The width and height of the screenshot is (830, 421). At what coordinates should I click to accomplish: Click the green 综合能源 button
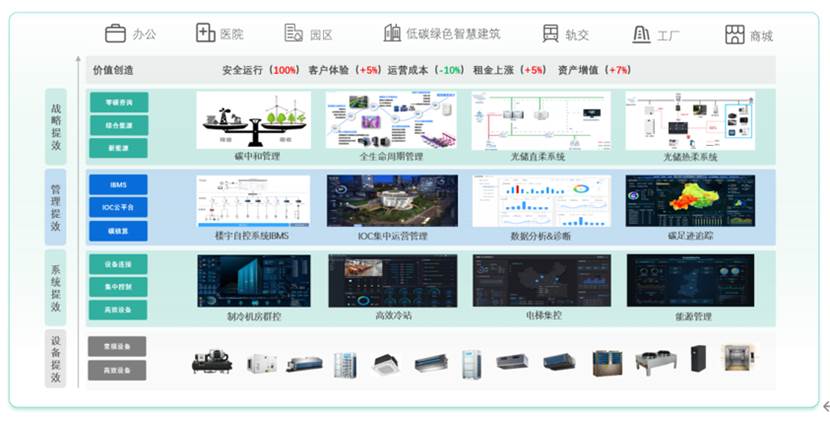(x=119, y=126)
